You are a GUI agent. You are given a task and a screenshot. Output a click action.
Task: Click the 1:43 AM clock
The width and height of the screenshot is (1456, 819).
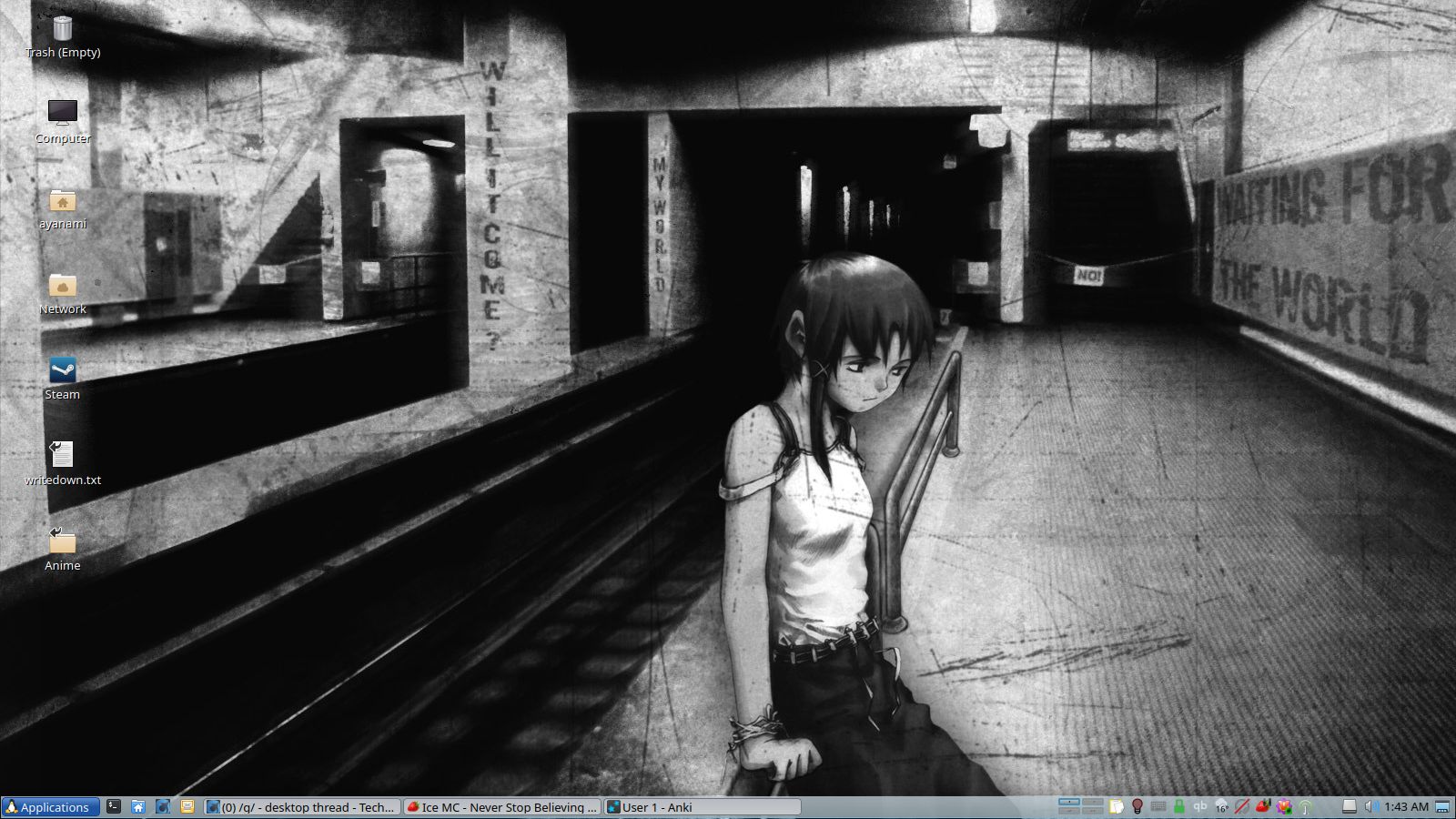tap(1407, 807)
